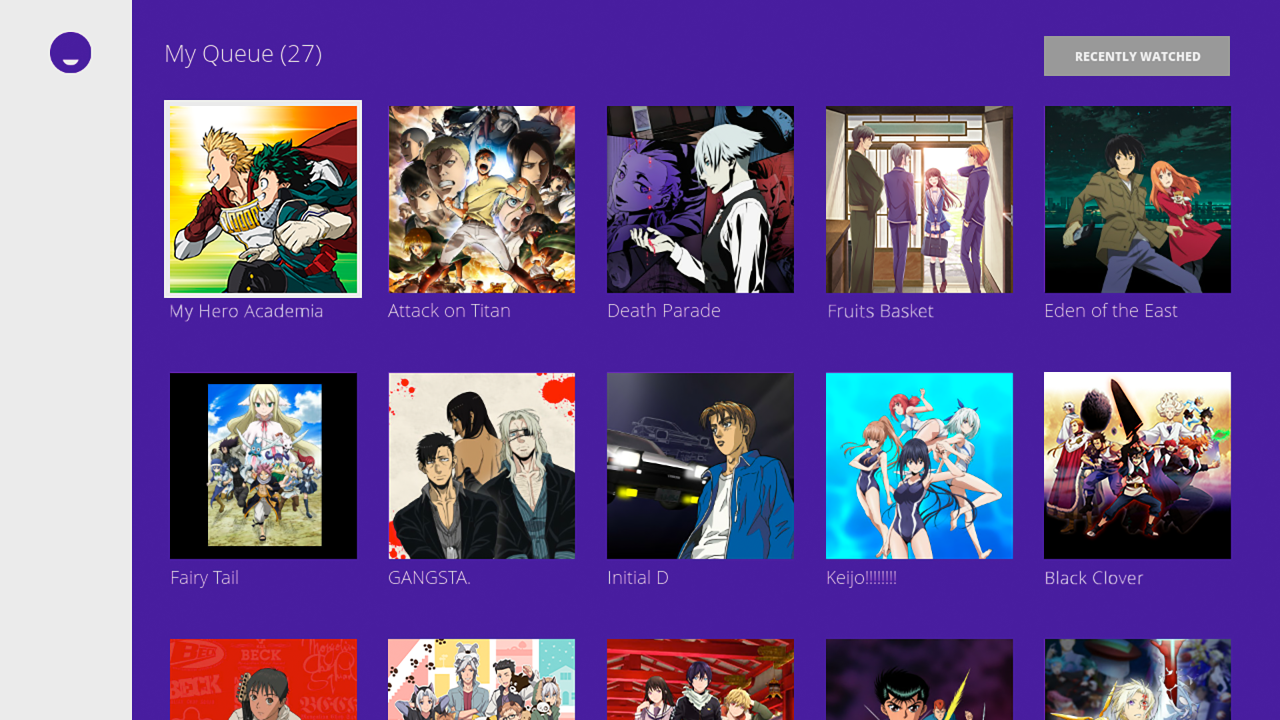Select the My Hero Academia poster
This screenshot has width=1280, height=720.
[x=263, y=199]
